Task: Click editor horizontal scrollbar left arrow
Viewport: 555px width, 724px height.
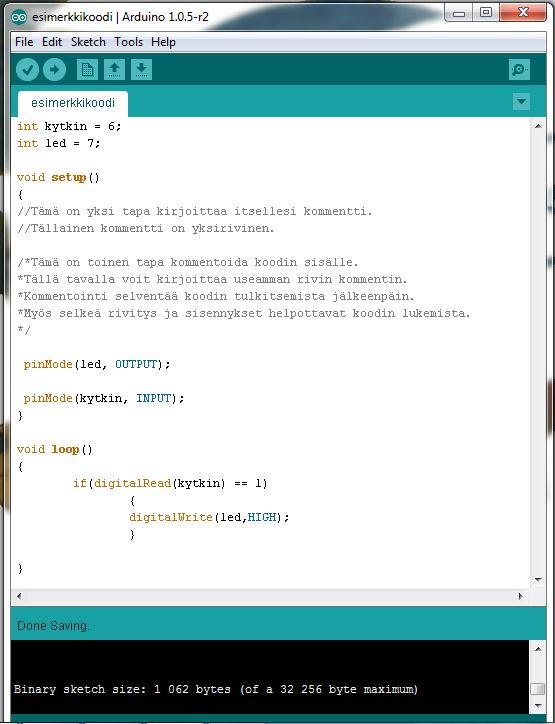Action: (x=19, y=596)
